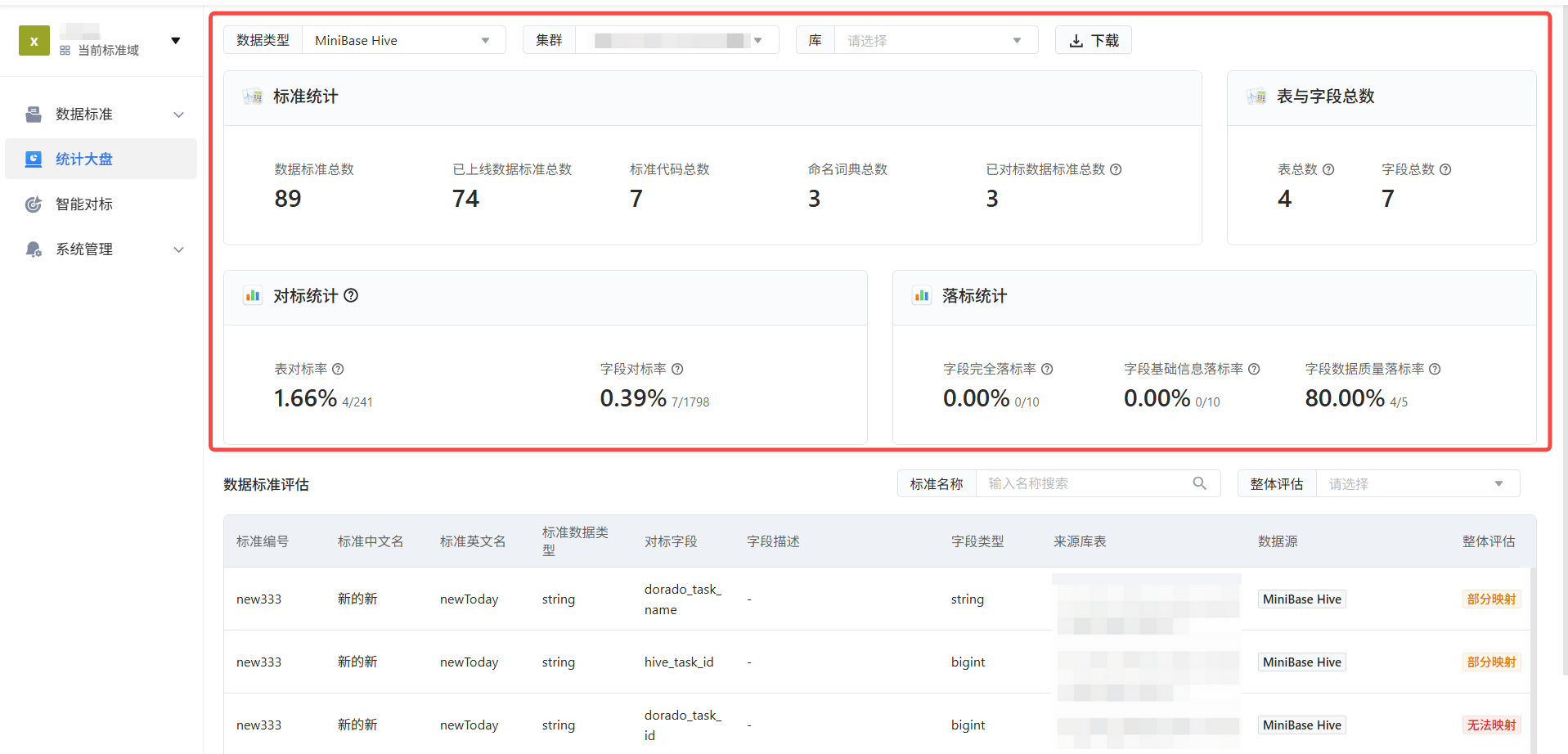
Task: Click help icon beside 字段对标率
Action: (x=677, y=369)
